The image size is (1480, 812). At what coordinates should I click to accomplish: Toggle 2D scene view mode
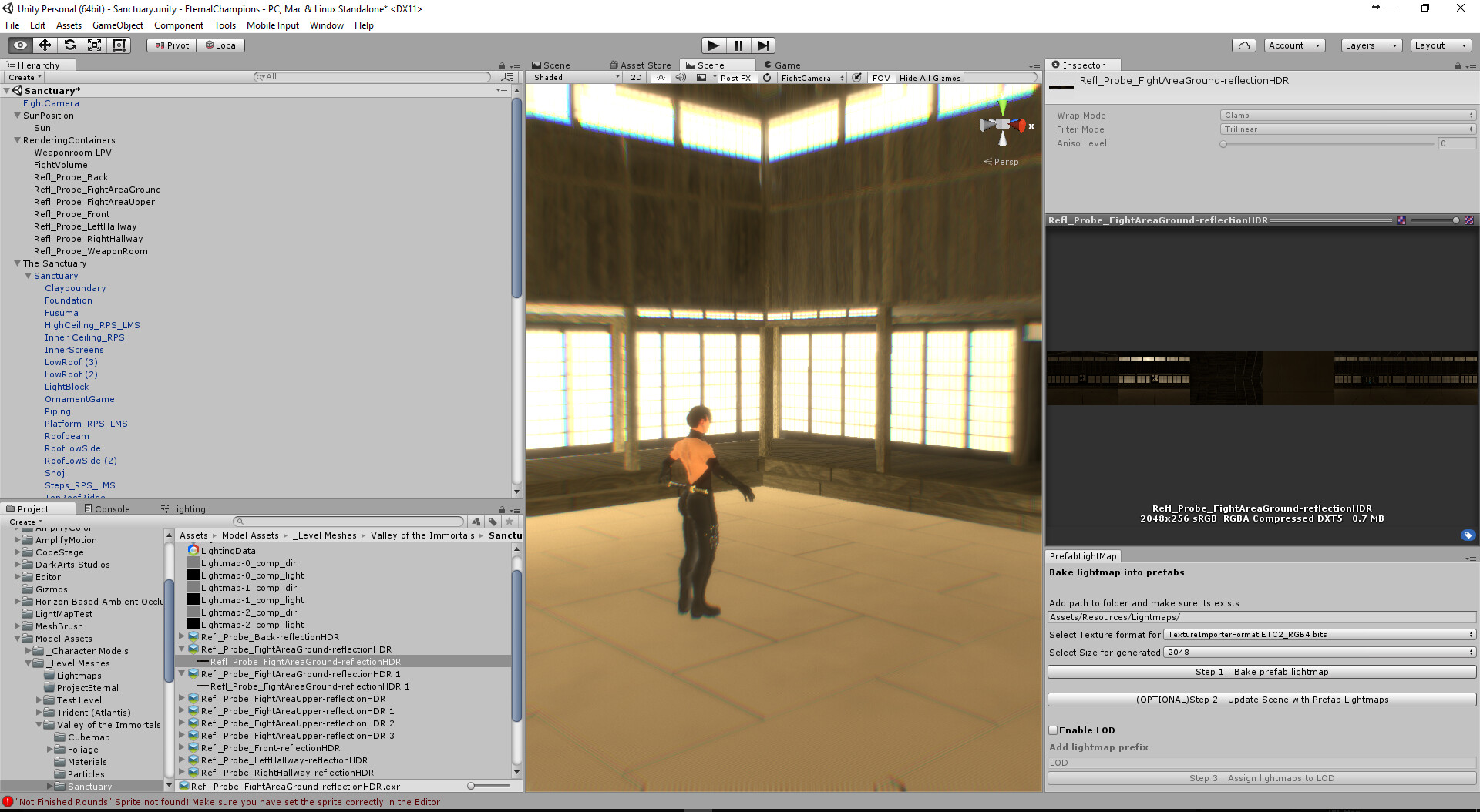pos(637,77)
